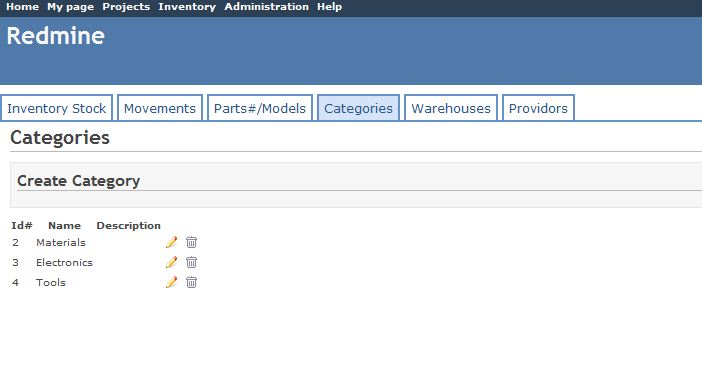The image size is (702, 376).
Task: Click id 2 in Materials row
Action: (x=16, y=242)
